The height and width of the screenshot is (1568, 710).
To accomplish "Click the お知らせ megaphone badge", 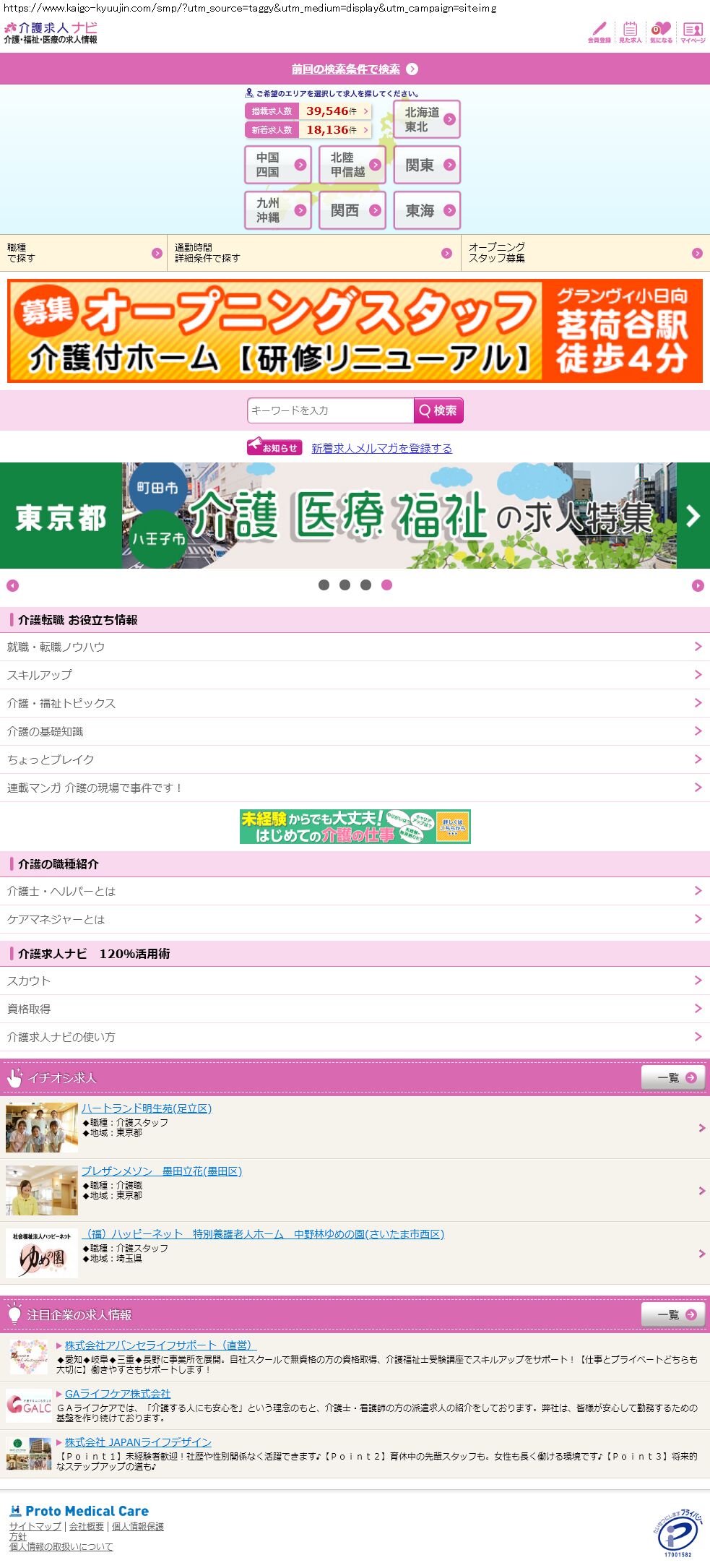I will 274,447.
